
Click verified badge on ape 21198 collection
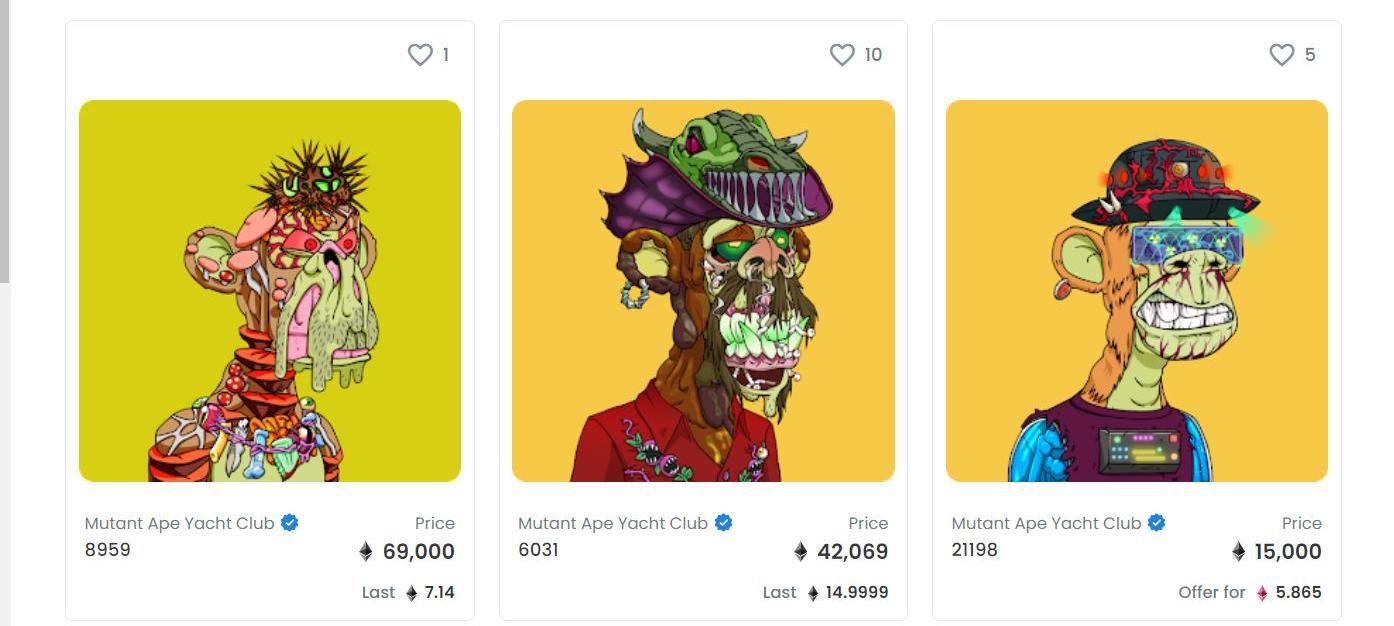(x=1157, y=523)
